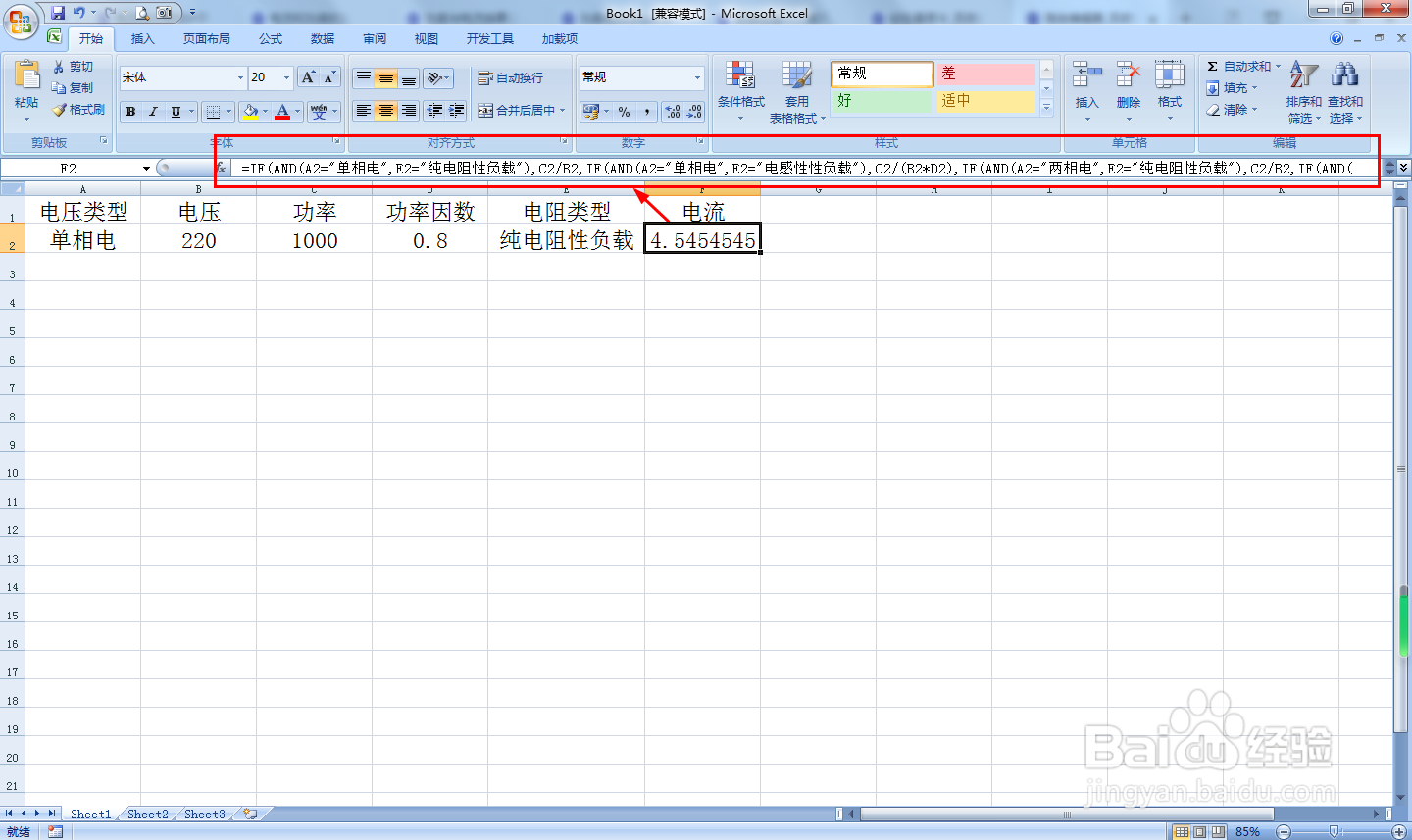Open the 公式 ribbon tab
This screenshot has height=840, width=1412.
tap(271, 38)
